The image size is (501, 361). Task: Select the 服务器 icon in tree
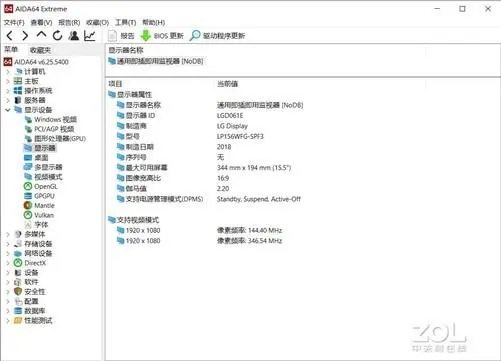(18, 100)
